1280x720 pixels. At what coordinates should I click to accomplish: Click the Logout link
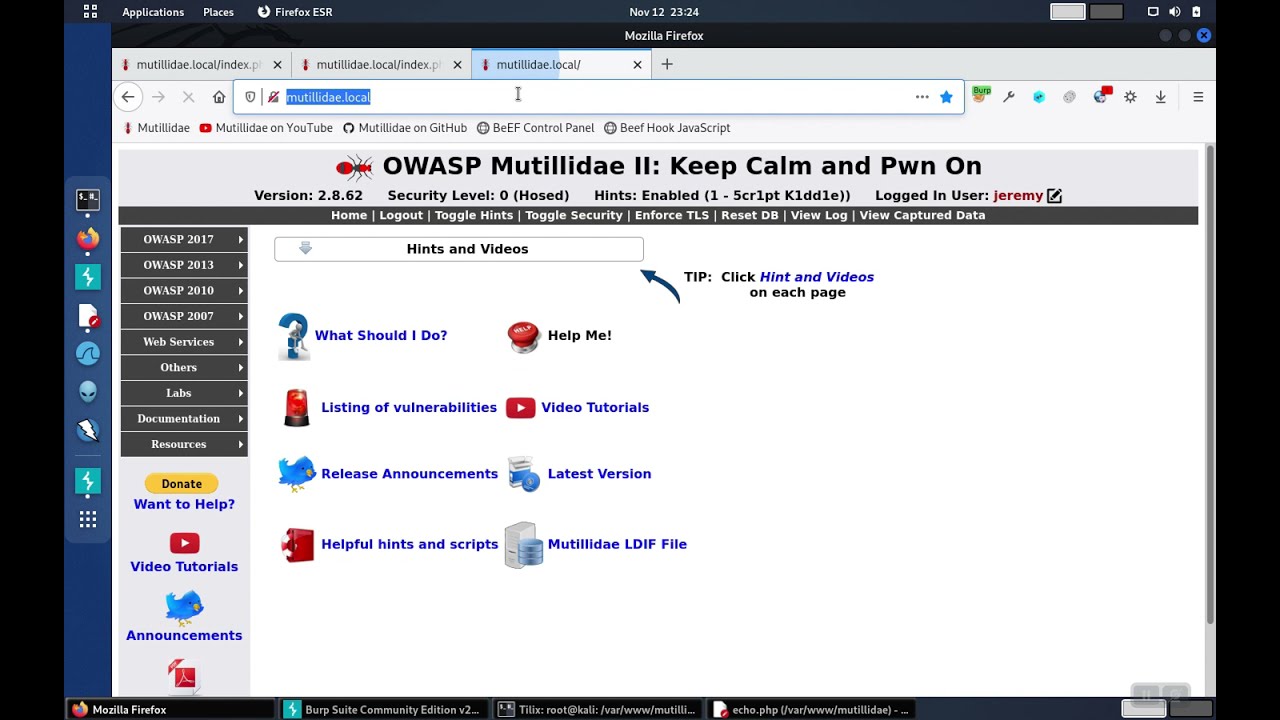coord(401,215)
